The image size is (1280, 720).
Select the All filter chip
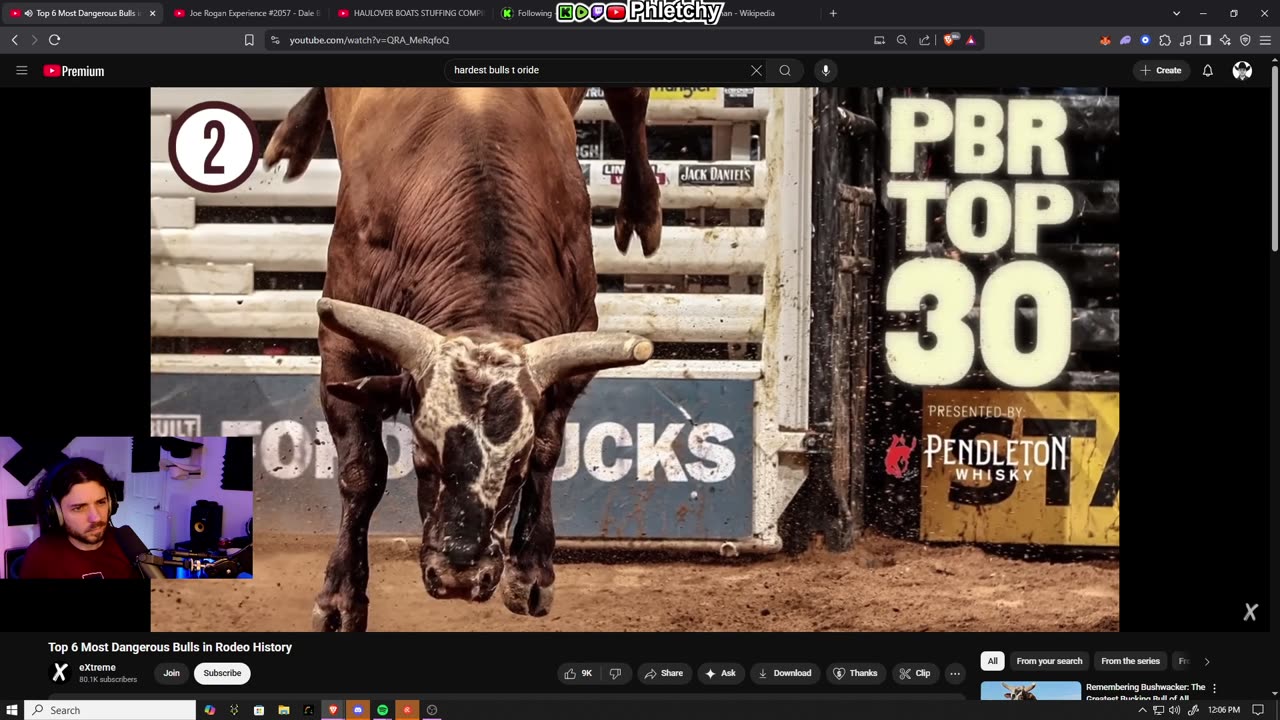point(992,661)
